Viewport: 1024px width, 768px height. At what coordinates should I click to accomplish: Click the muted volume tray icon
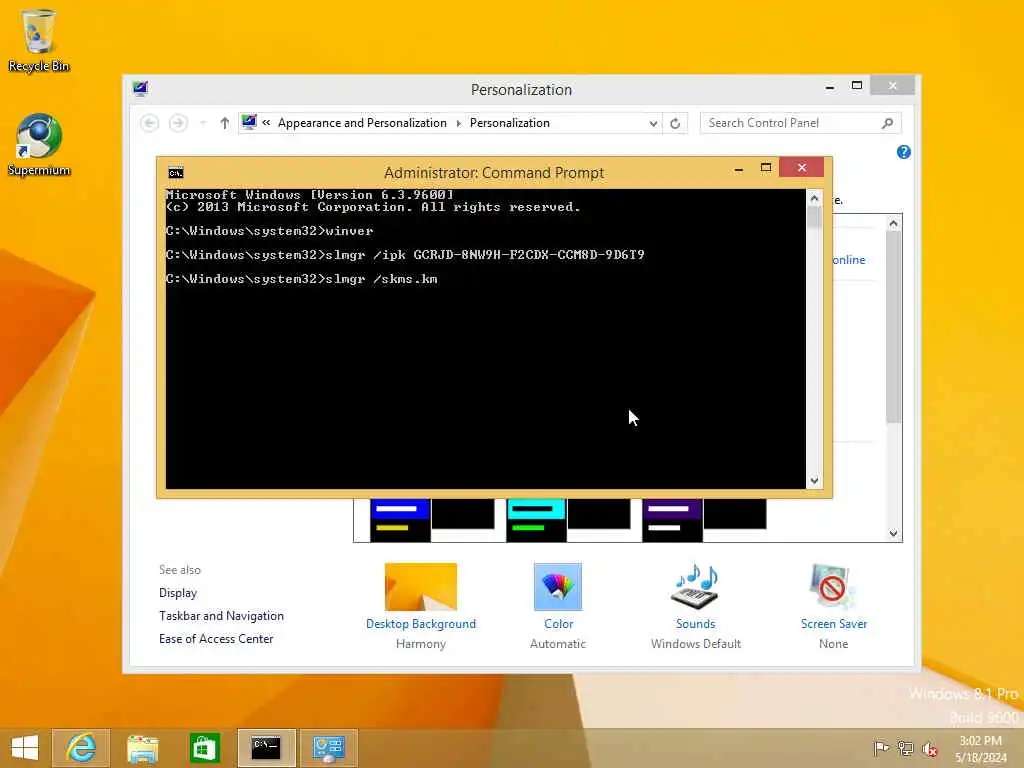929,748
